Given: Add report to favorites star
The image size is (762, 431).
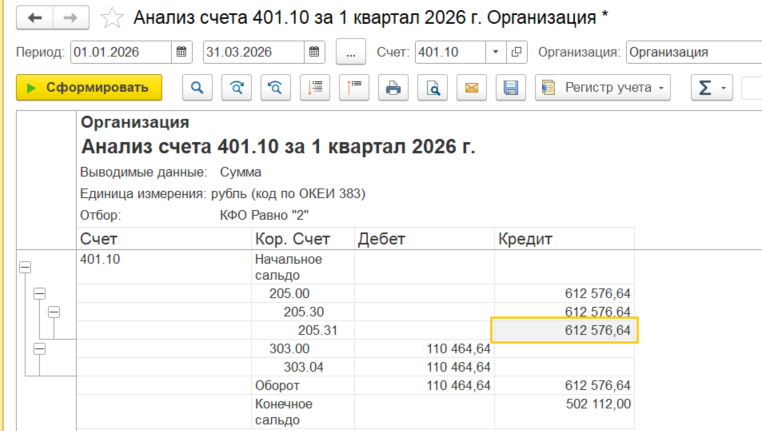Looking at the screenshot, I should coord(112,18).
